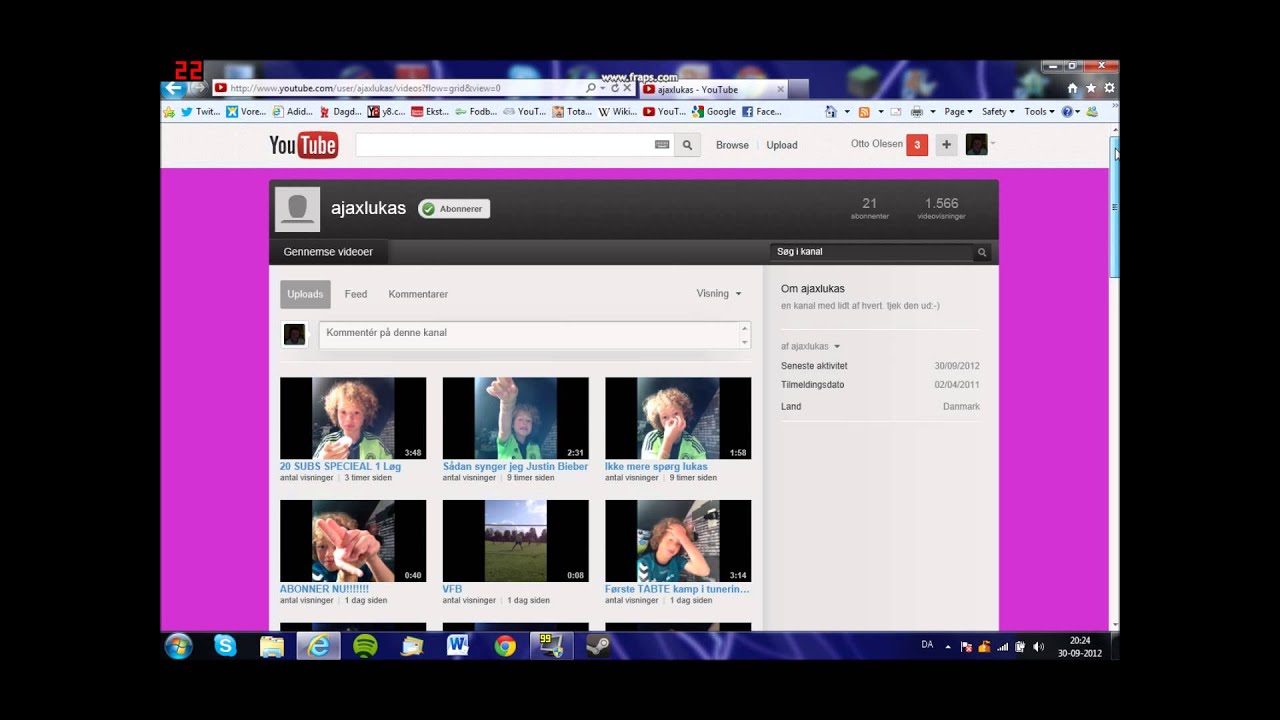Open Microsoft Word from the taskbar
Screen dimensions: 1280x720
coord(458,646)
